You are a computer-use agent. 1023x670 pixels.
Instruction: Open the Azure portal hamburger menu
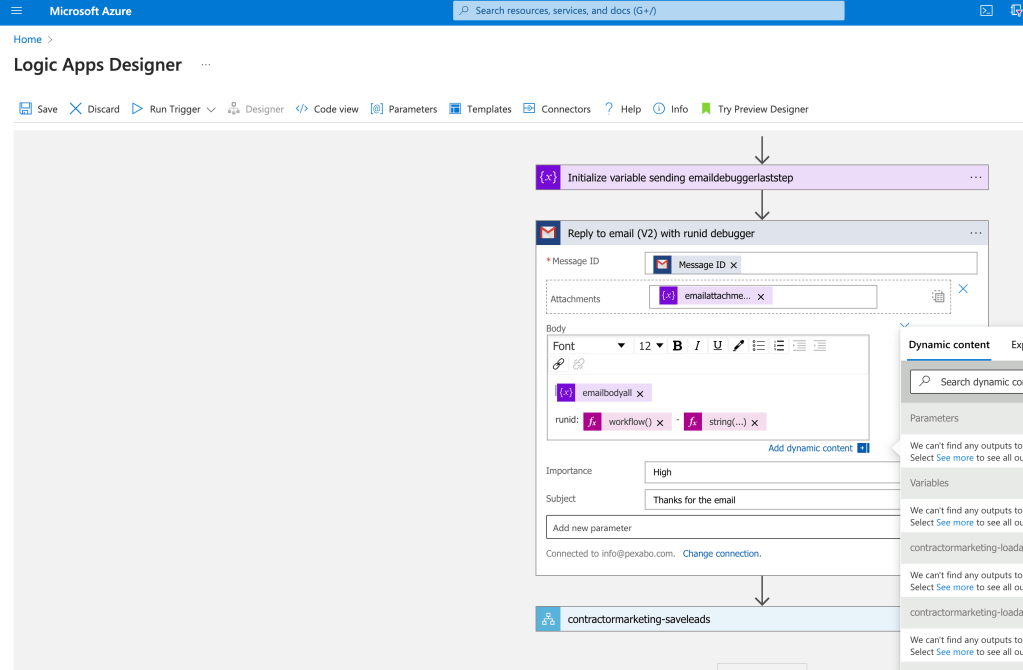point(16,10)
